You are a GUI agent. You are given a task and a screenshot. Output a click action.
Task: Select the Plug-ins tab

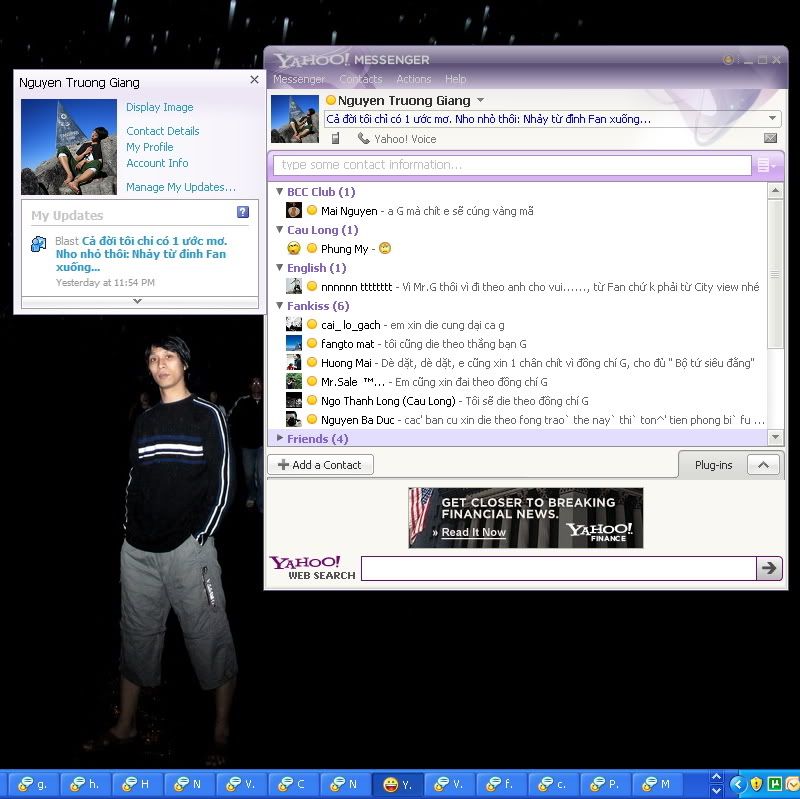713,465
